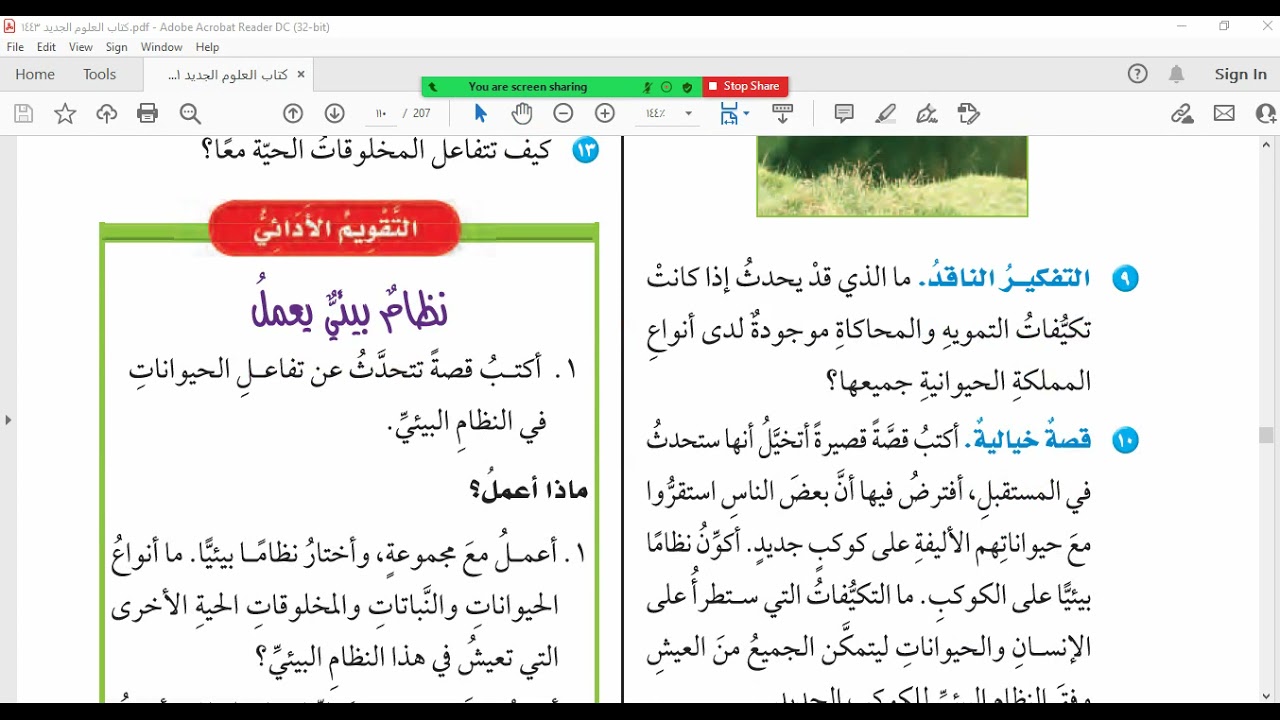This screenshot has height=720, width=1280.
Task: Mute microphone in screen sharing bar
Action: click(x=648, y=87)
